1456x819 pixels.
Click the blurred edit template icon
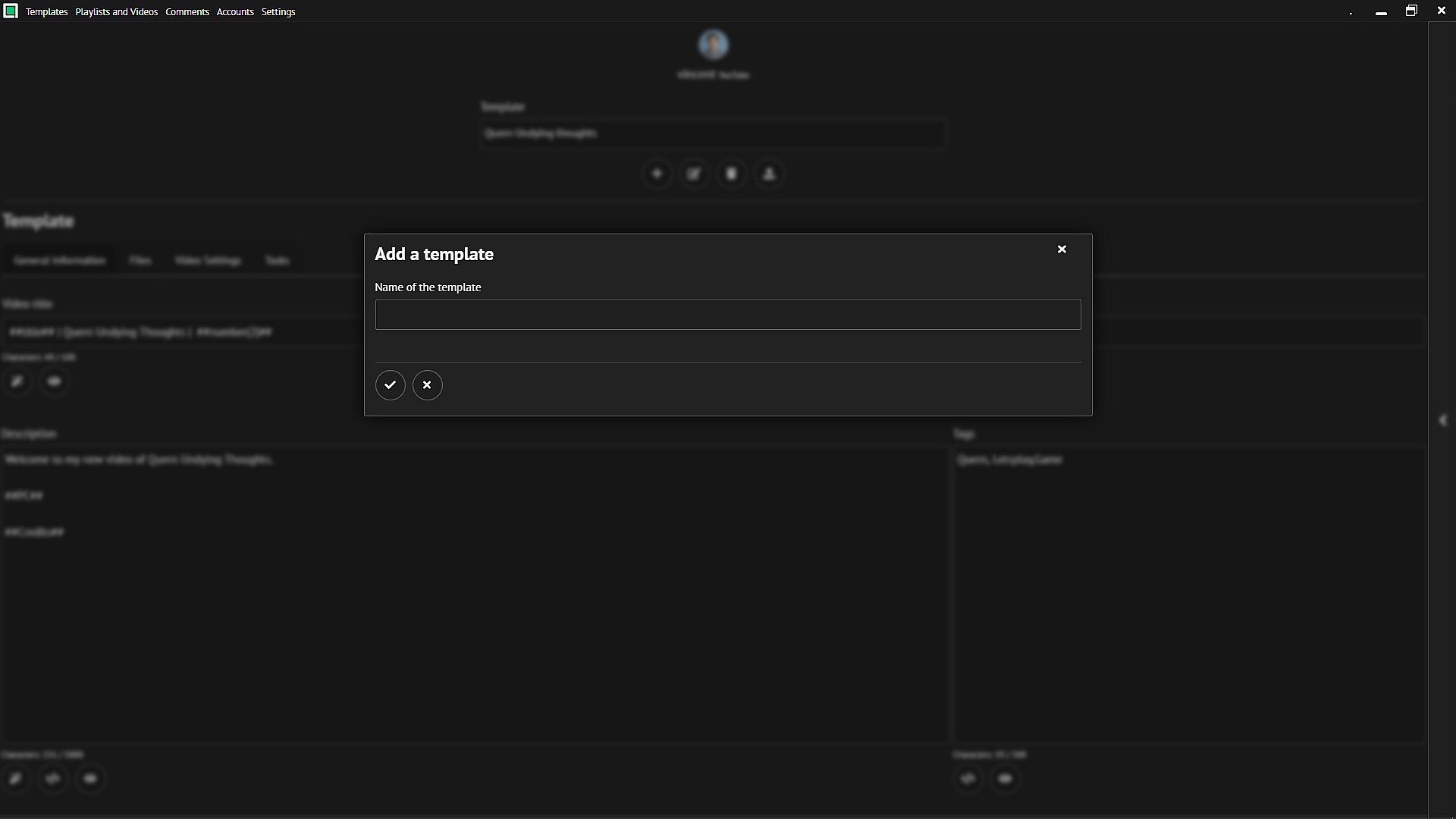click(x=694, y=174)
